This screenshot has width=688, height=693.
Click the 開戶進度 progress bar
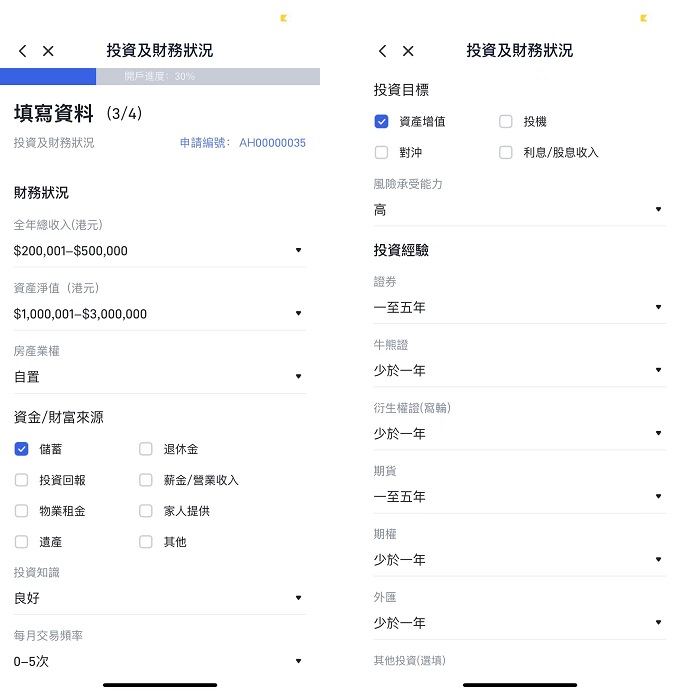[x=160, y=76]
